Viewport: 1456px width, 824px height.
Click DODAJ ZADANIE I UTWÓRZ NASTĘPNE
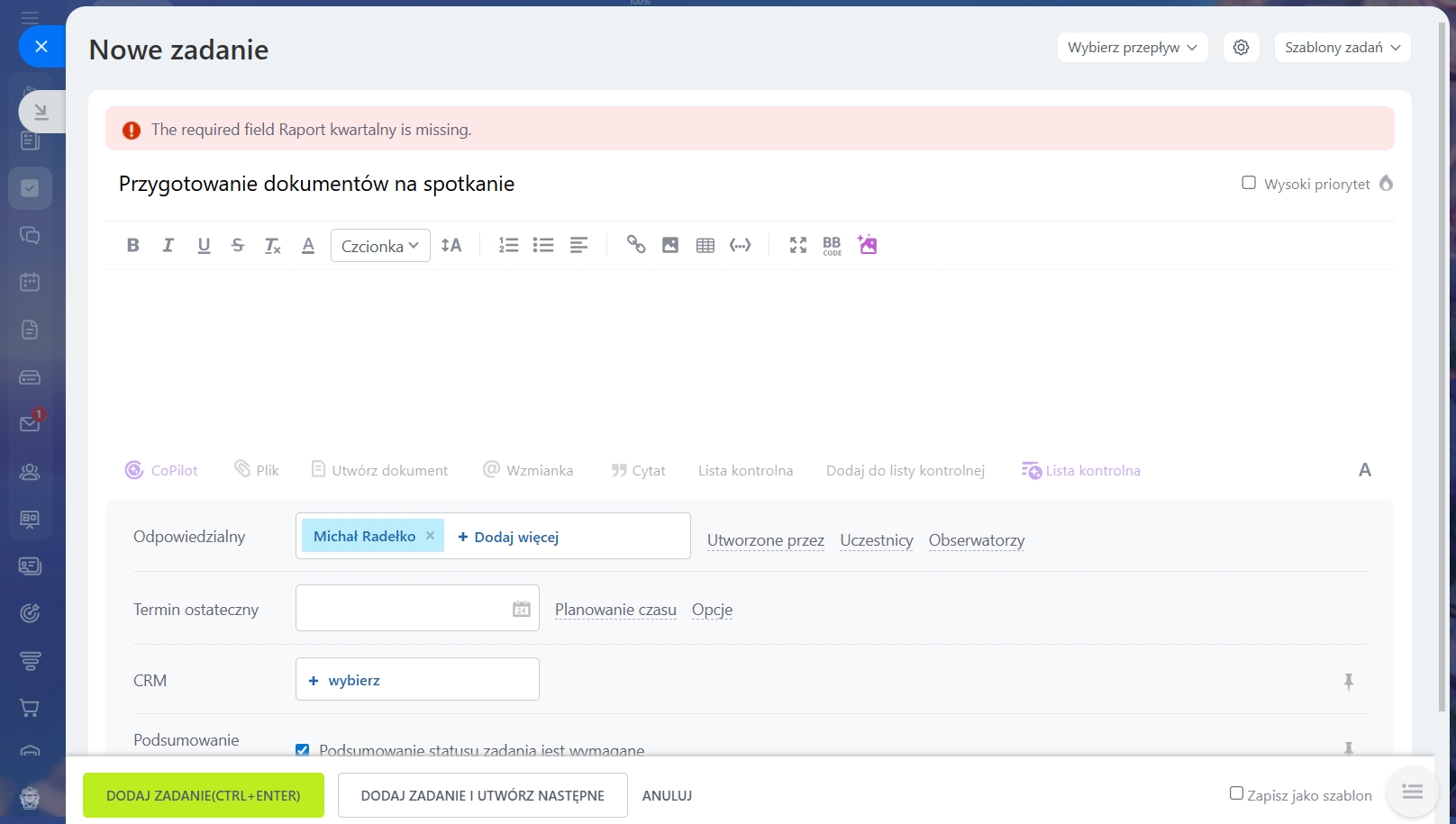pyautogui.click(x=483, y=795)
